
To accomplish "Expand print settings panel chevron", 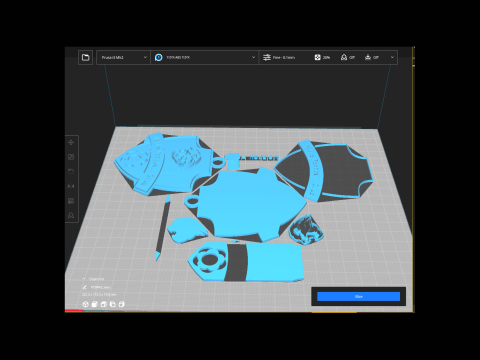I will click(392, 57).
